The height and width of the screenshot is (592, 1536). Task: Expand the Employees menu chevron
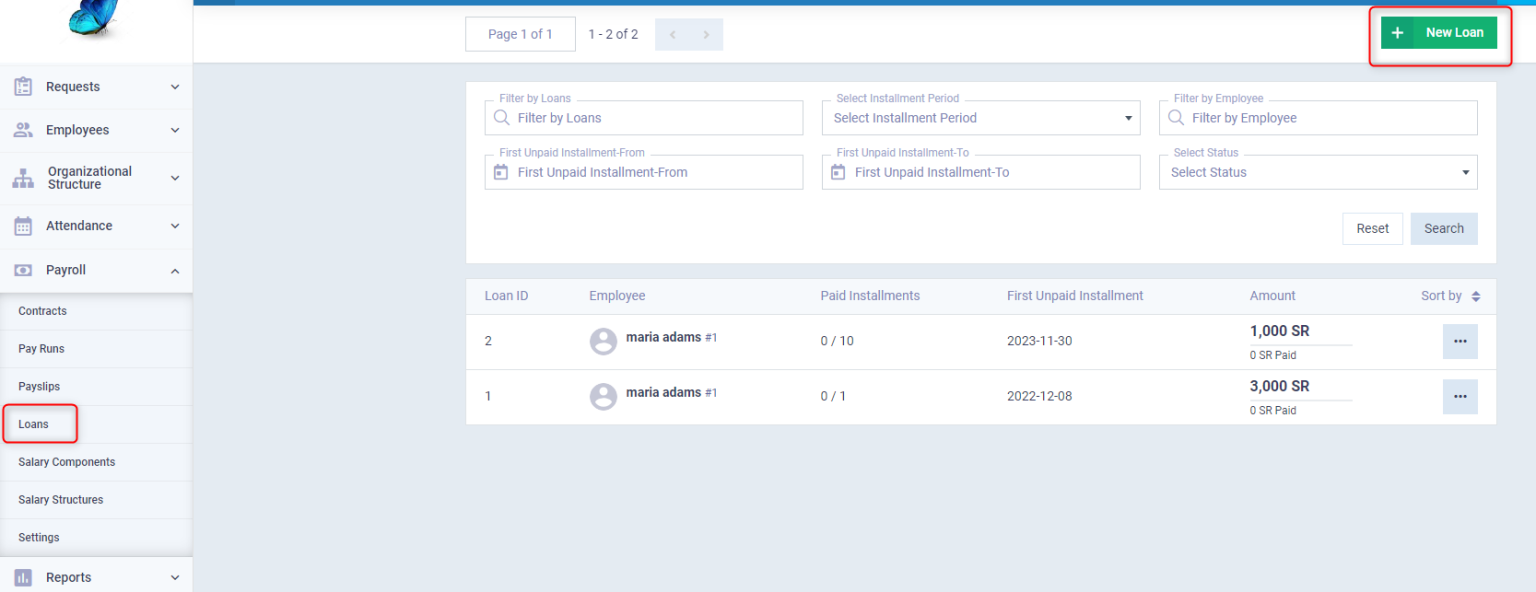tap(175, 130)
